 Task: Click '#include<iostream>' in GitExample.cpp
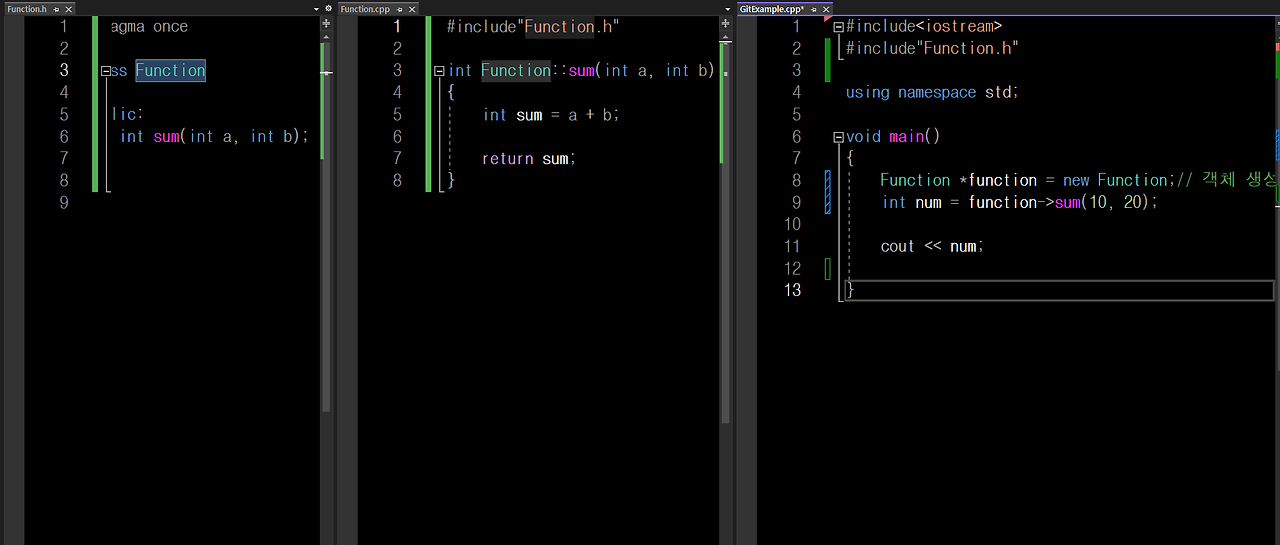pos(924,27)
